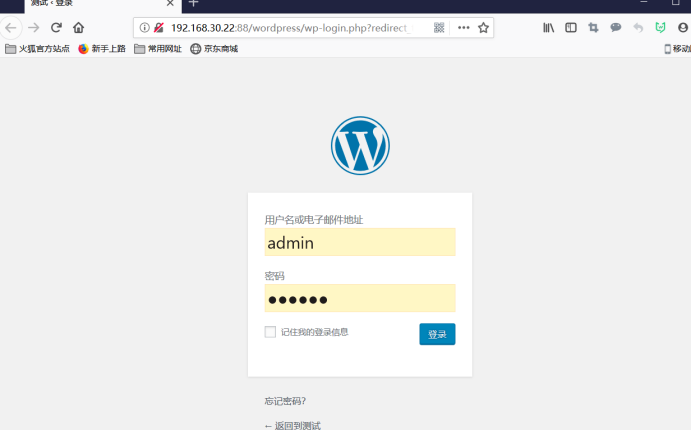Open the Firefox account avatar icon

click(683, 28)
